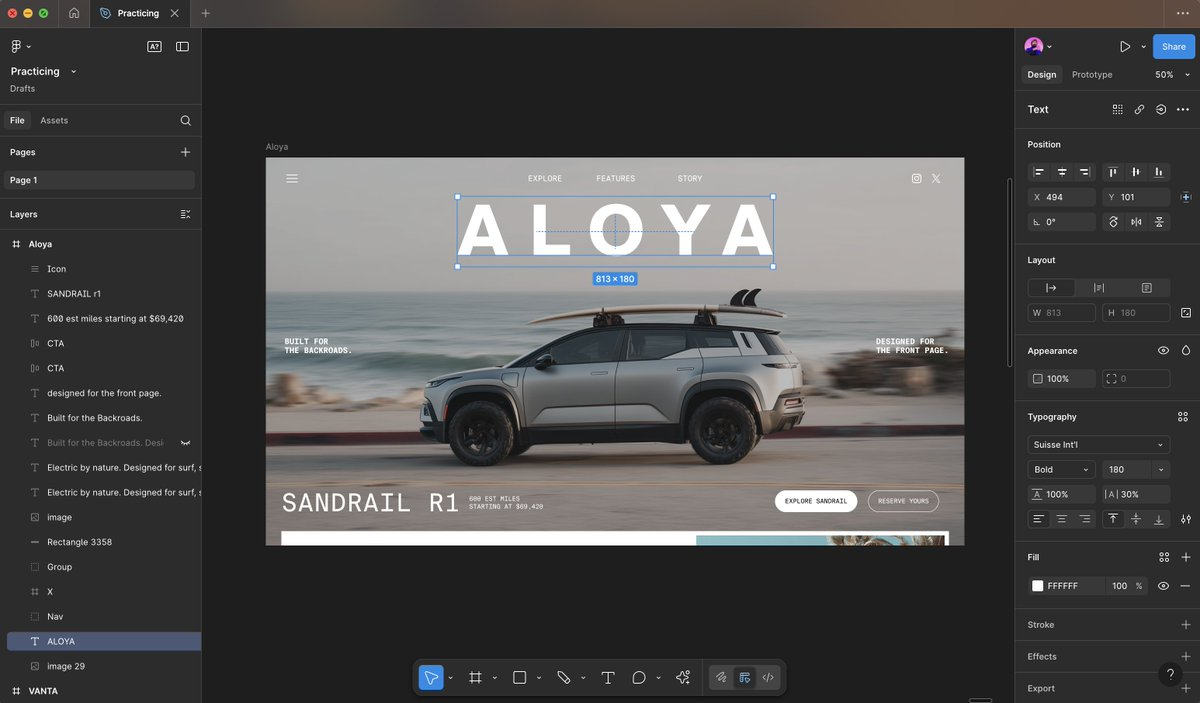Set text alignment to center

pos(1062,519)
